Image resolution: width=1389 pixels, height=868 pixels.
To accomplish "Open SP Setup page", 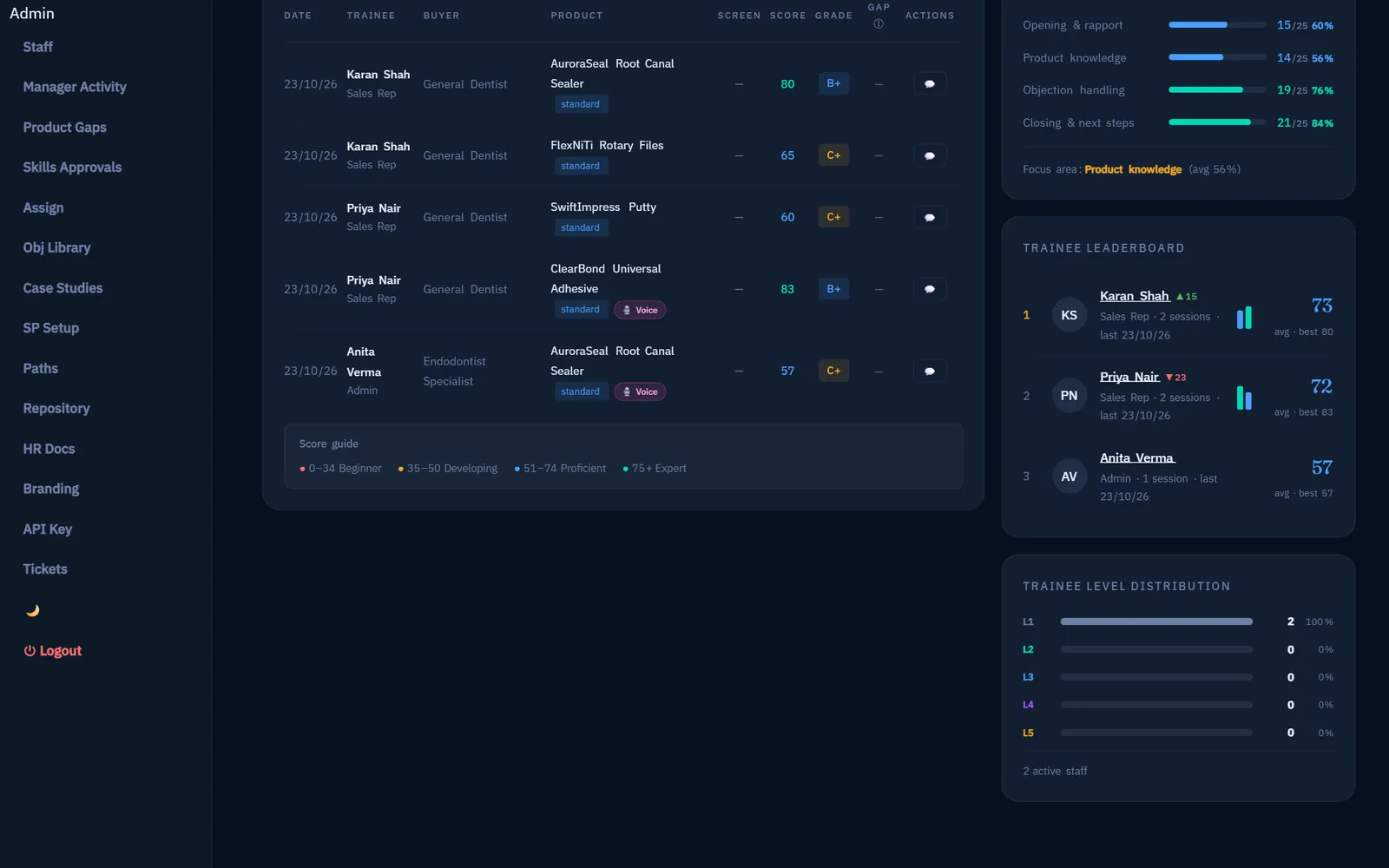I will (x=51, y=328).
